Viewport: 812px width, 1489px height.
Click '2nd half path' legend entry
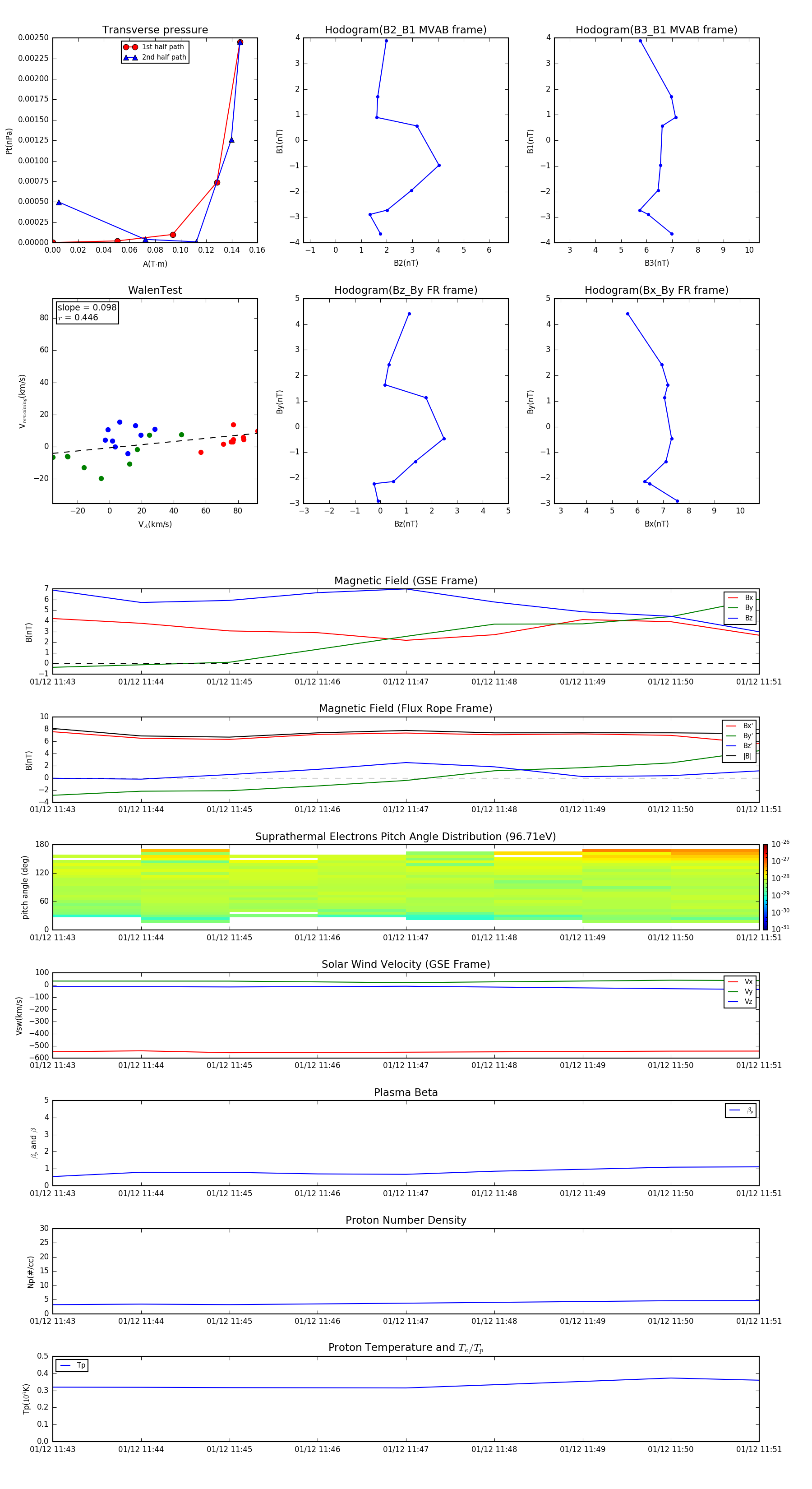155,57
